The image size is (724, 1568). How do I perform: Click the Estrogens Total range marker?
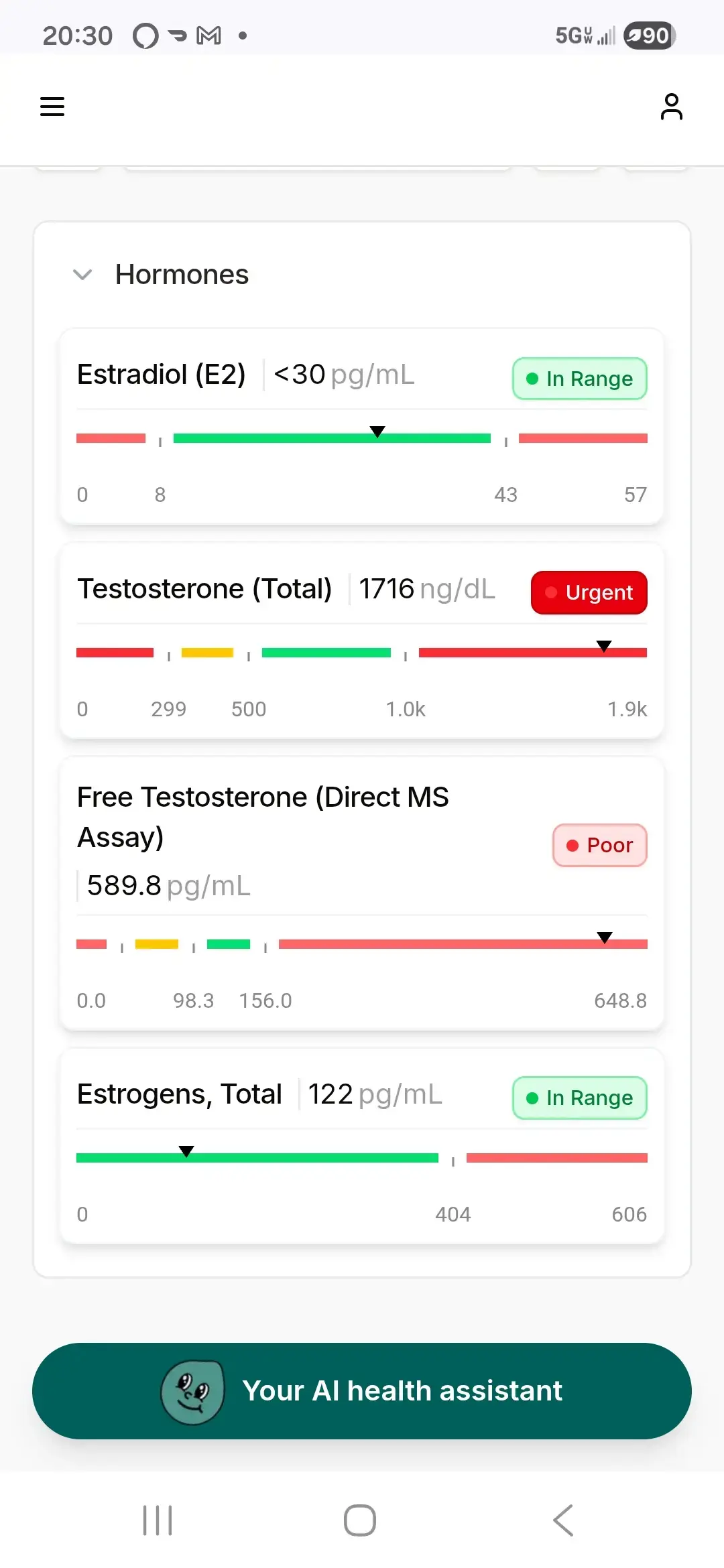pyautogui.click(x=186, y=1151)
